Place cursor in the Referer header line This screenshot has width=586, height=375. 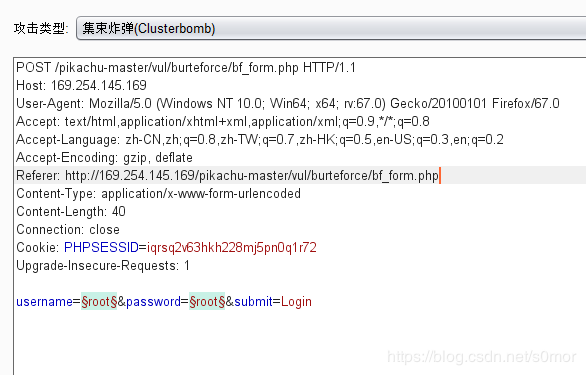click(x=227, y=175)
